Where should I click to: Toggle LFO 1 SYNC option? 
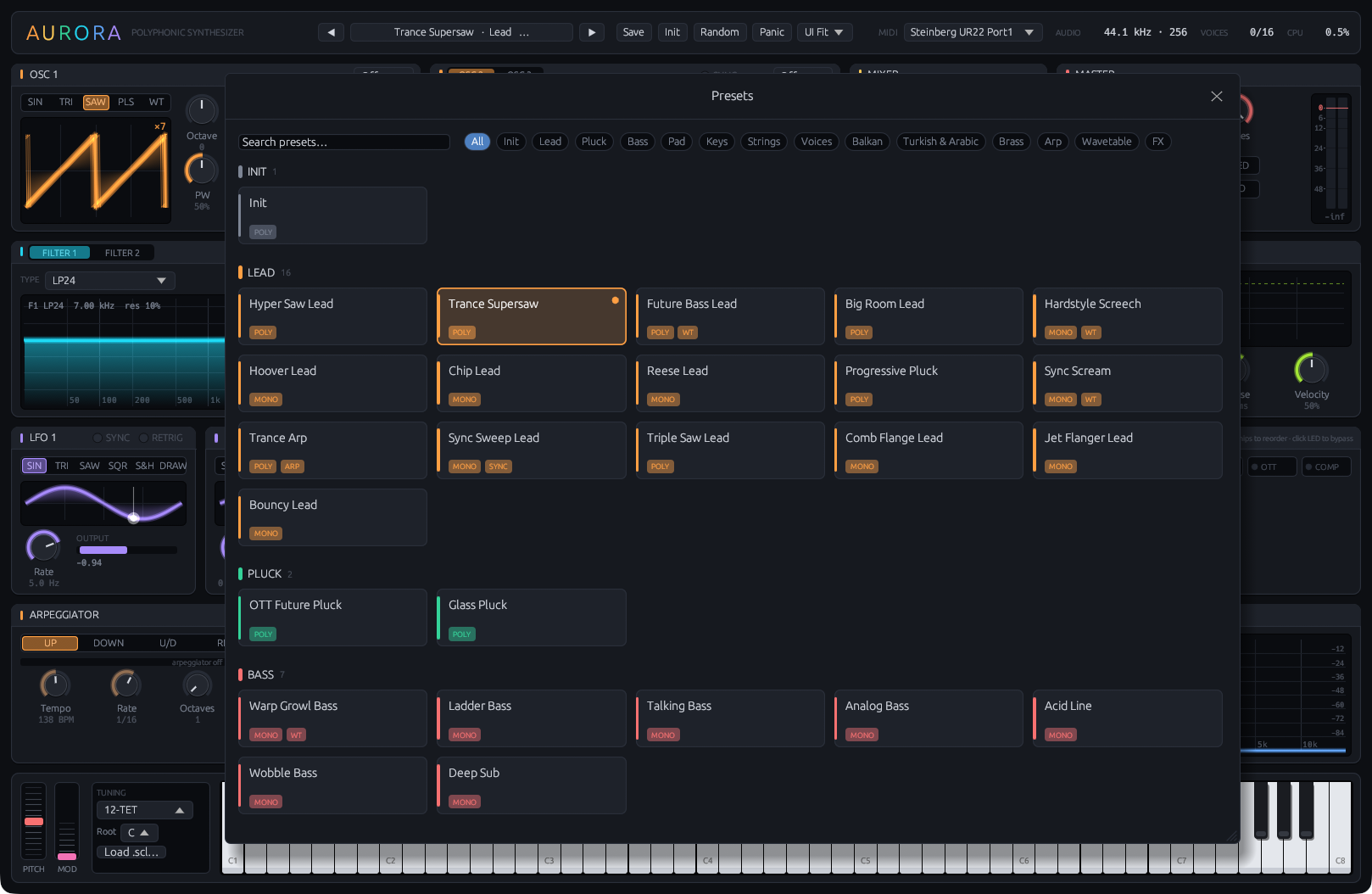(111, 438)
